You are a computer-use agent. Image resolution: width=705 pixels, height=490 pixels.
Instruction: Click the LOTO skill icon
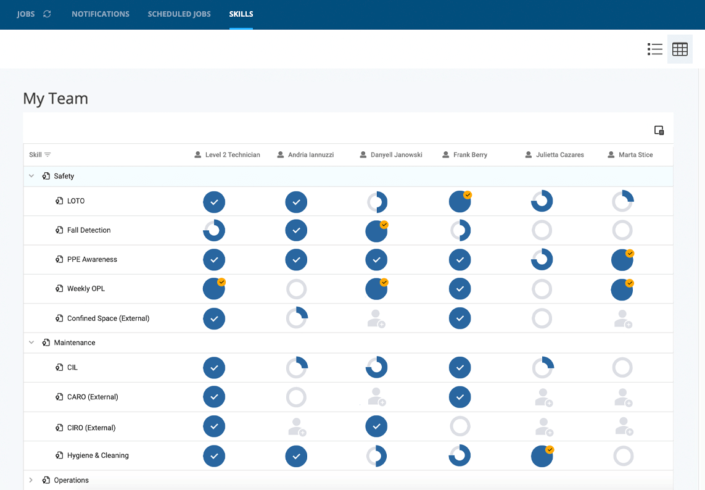coord(59,202)
